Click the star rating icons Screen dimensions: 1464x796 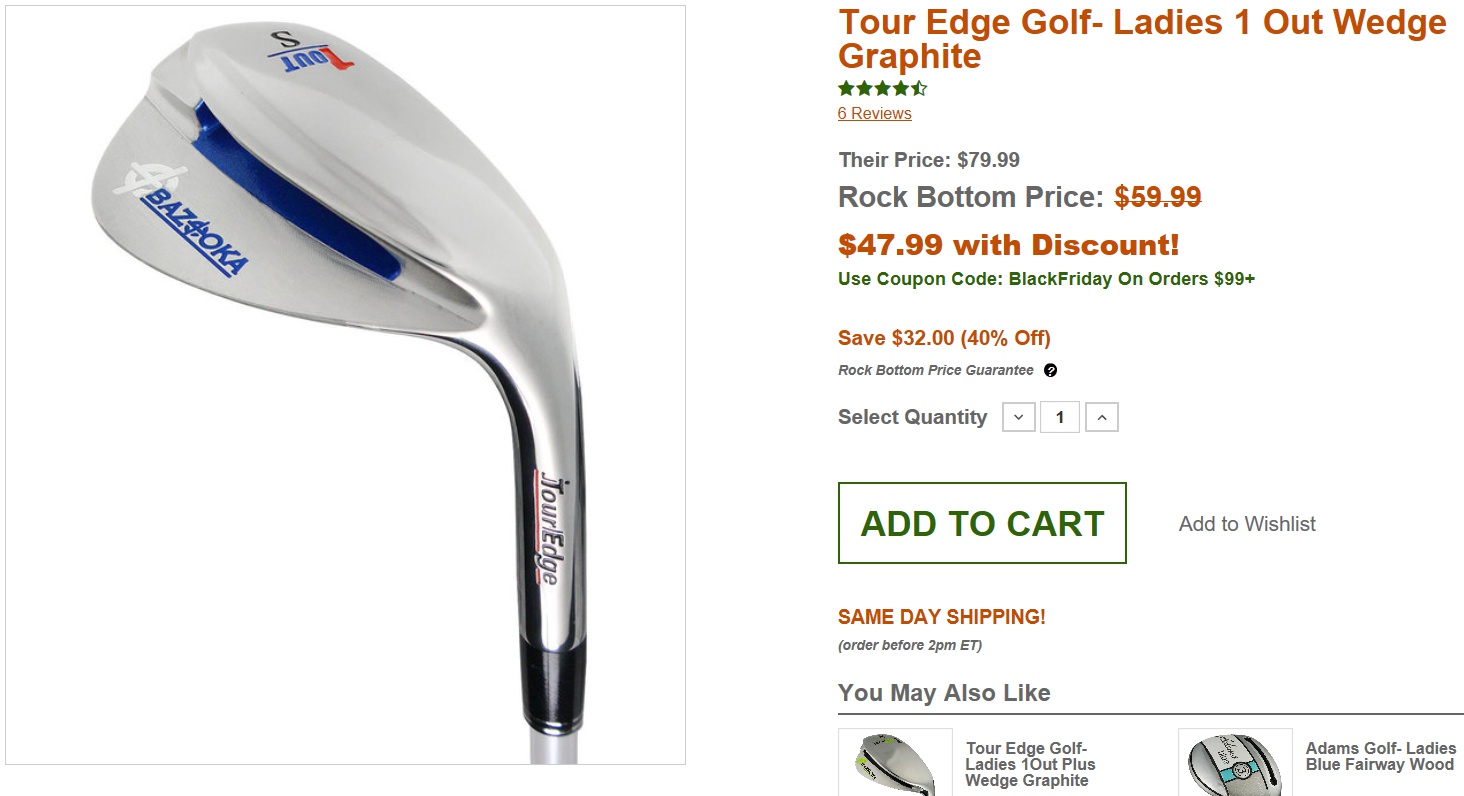883,88
